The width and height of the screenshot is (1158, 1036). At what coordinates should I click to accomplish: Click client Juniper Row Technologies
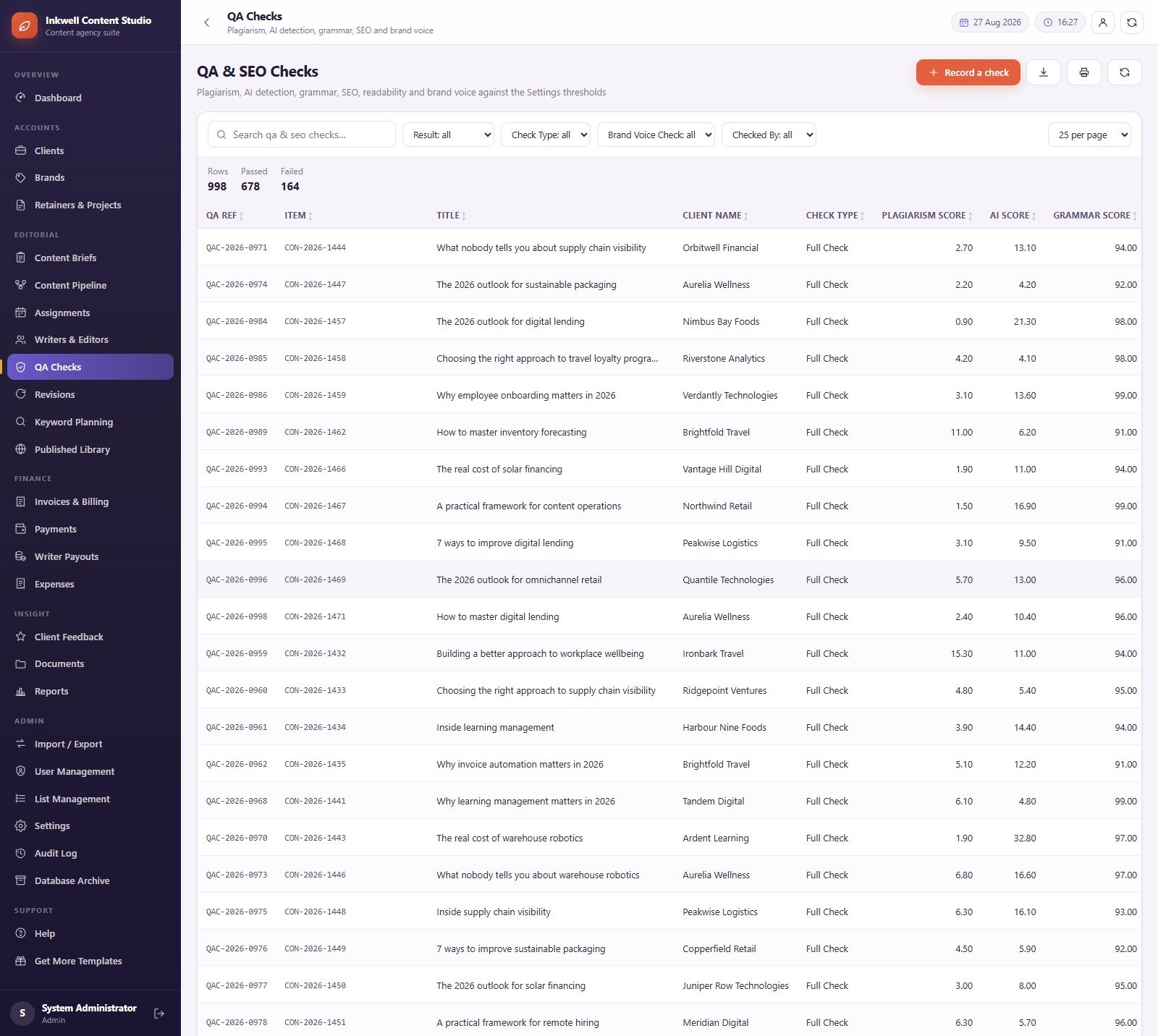click(735, 985)
